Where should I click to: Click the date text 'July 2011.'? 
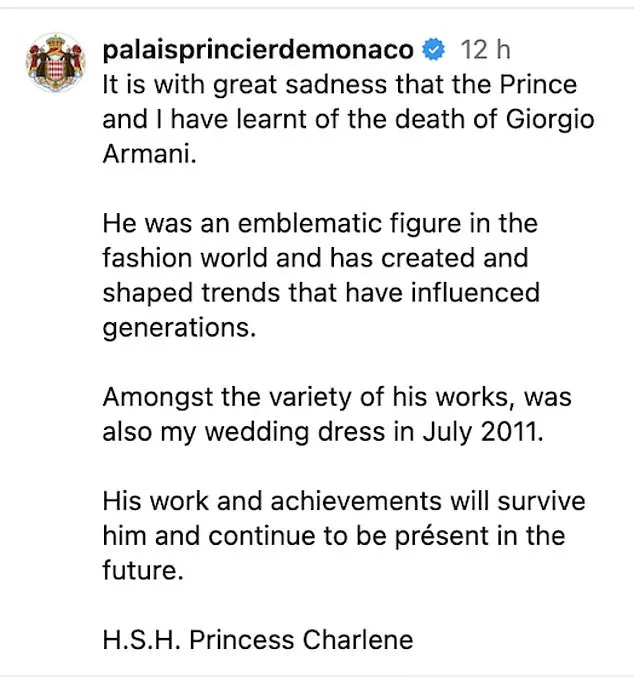483,432
